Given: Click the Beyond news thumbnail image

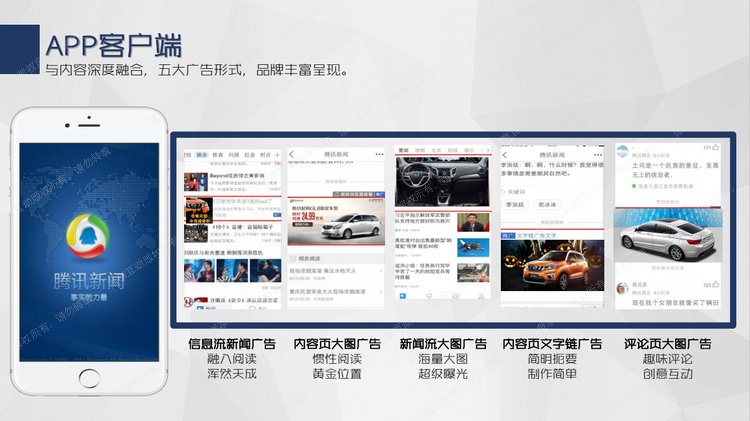Looking at the screenshot, I should pos(196,182).
